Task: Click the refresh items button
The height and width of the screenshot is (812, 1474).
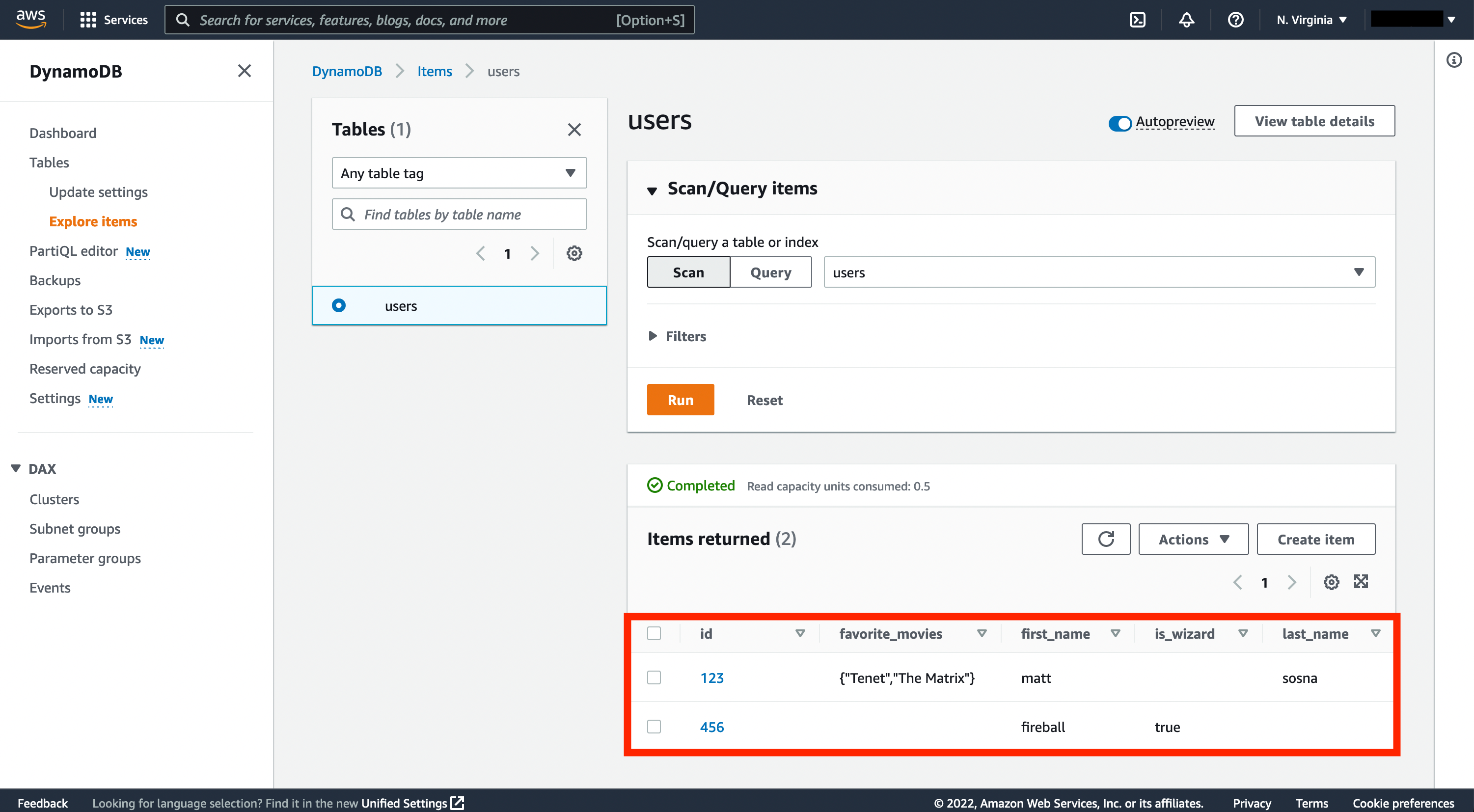Action: tap(1106, 539)
